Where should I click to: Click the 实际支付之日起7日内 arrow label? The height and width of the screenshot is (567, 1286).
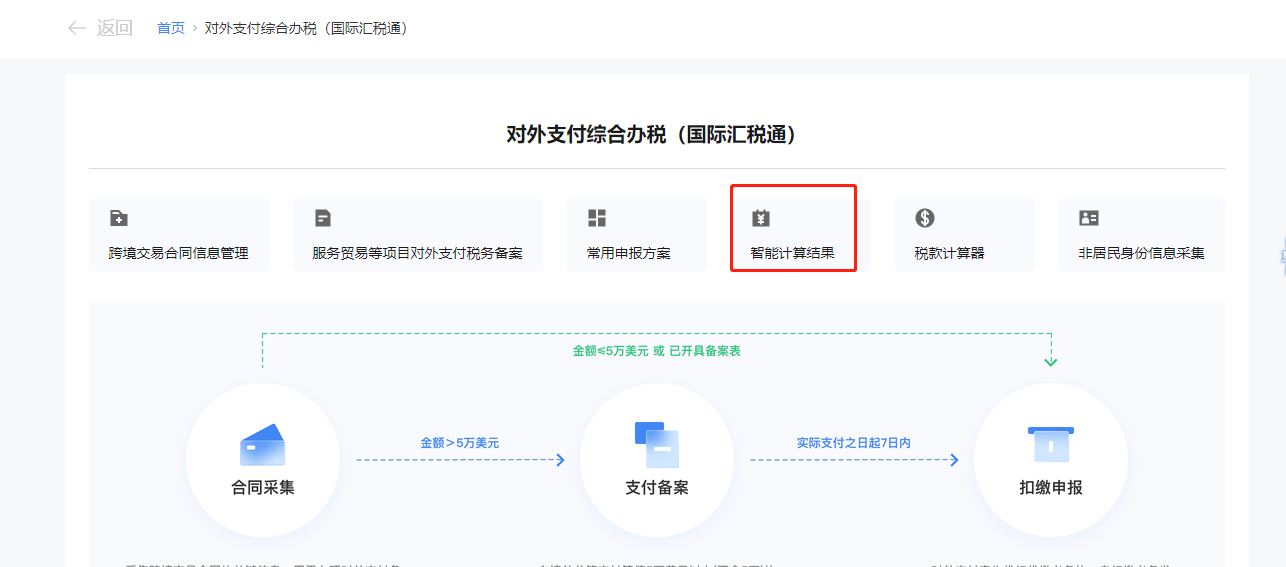click(x=853, y=442)
